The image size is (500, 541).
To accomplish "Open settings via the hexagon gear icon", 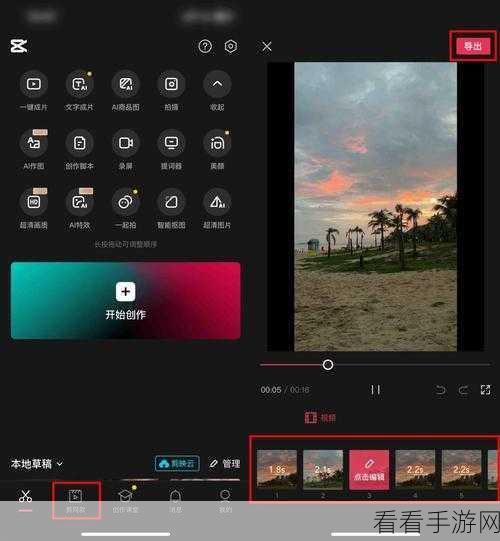I will (231, 46).
